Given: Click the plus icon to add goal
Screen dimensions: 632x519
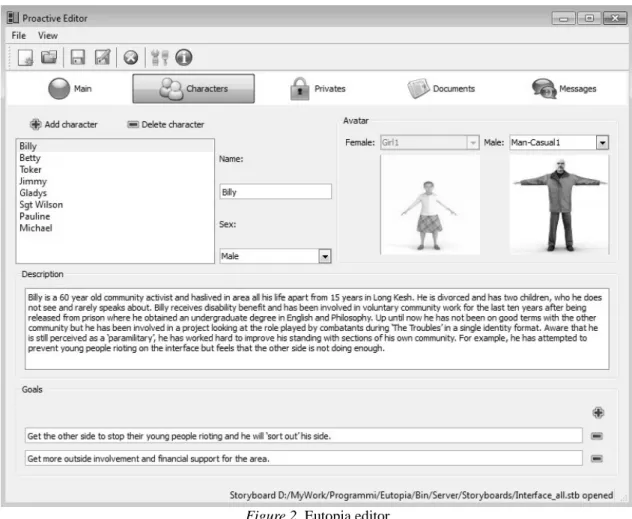Looking at the screenshot, I should click(598, 413).
